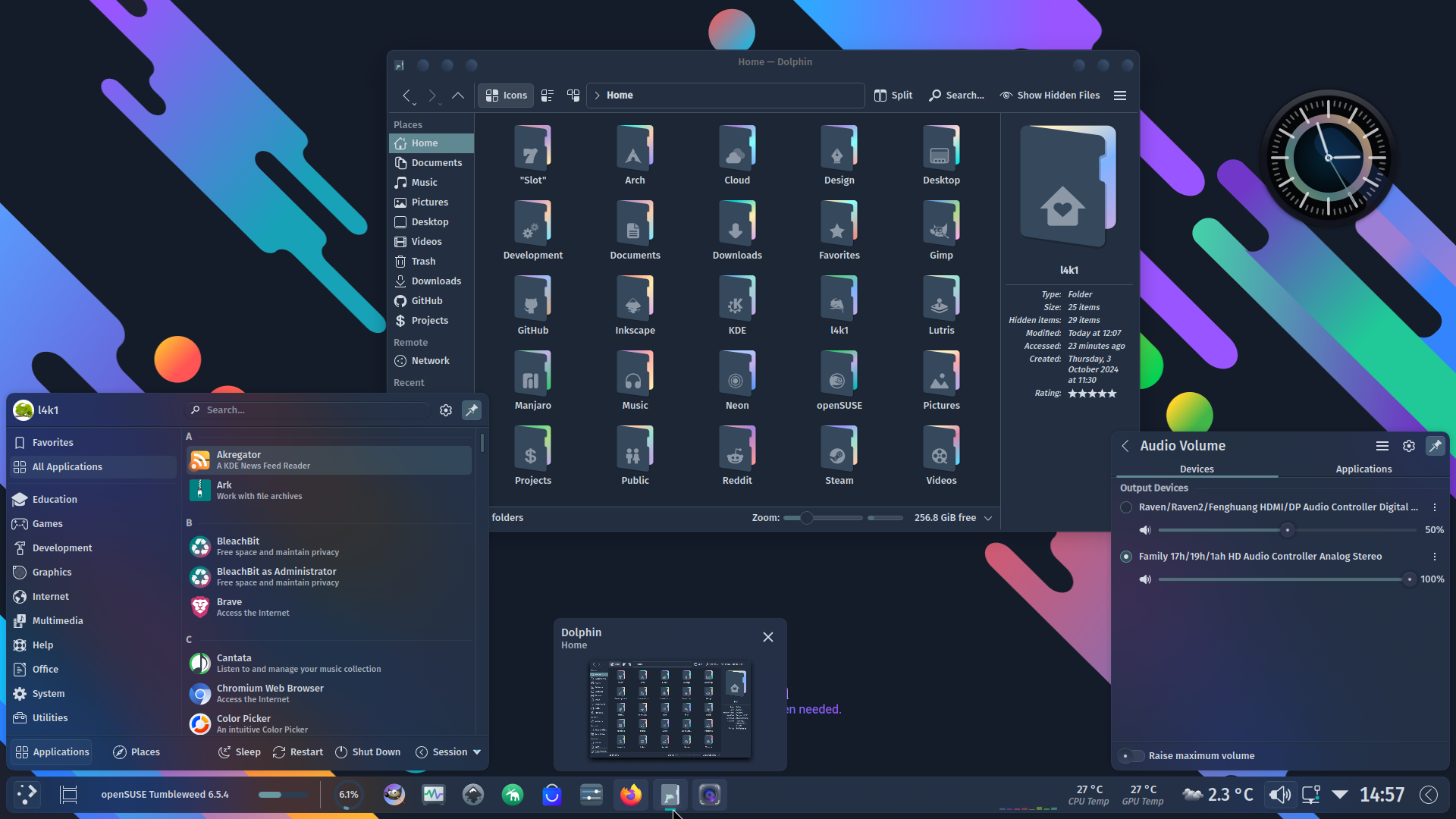Open the application launcher button
This screenshot has height=819, width=1456.
[27, 795]
